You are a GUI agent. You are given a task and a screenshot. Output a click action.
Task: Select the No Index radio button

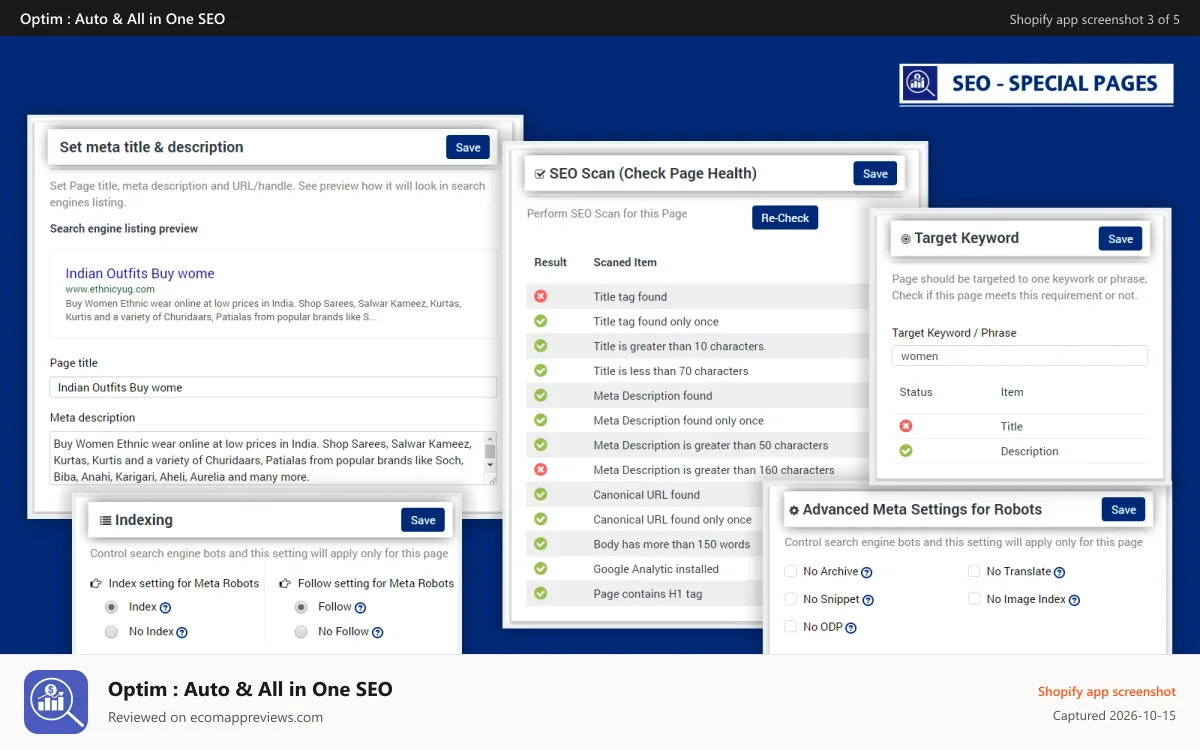tap(111, 632)
